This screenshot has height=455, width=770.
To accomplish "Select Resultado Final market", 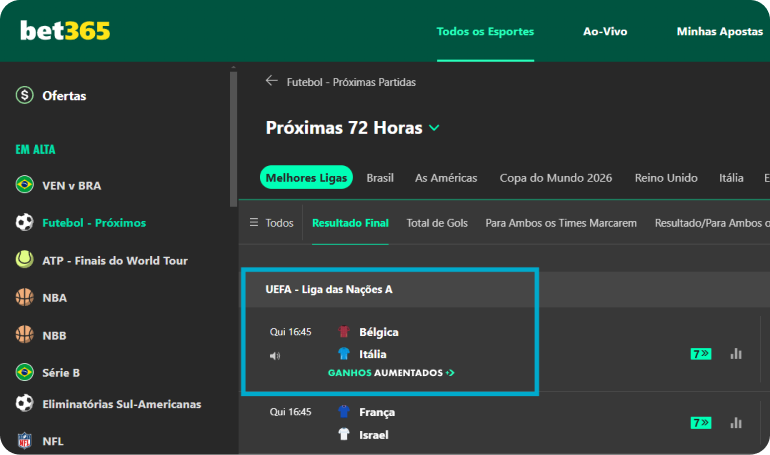I will pos(351,223).
